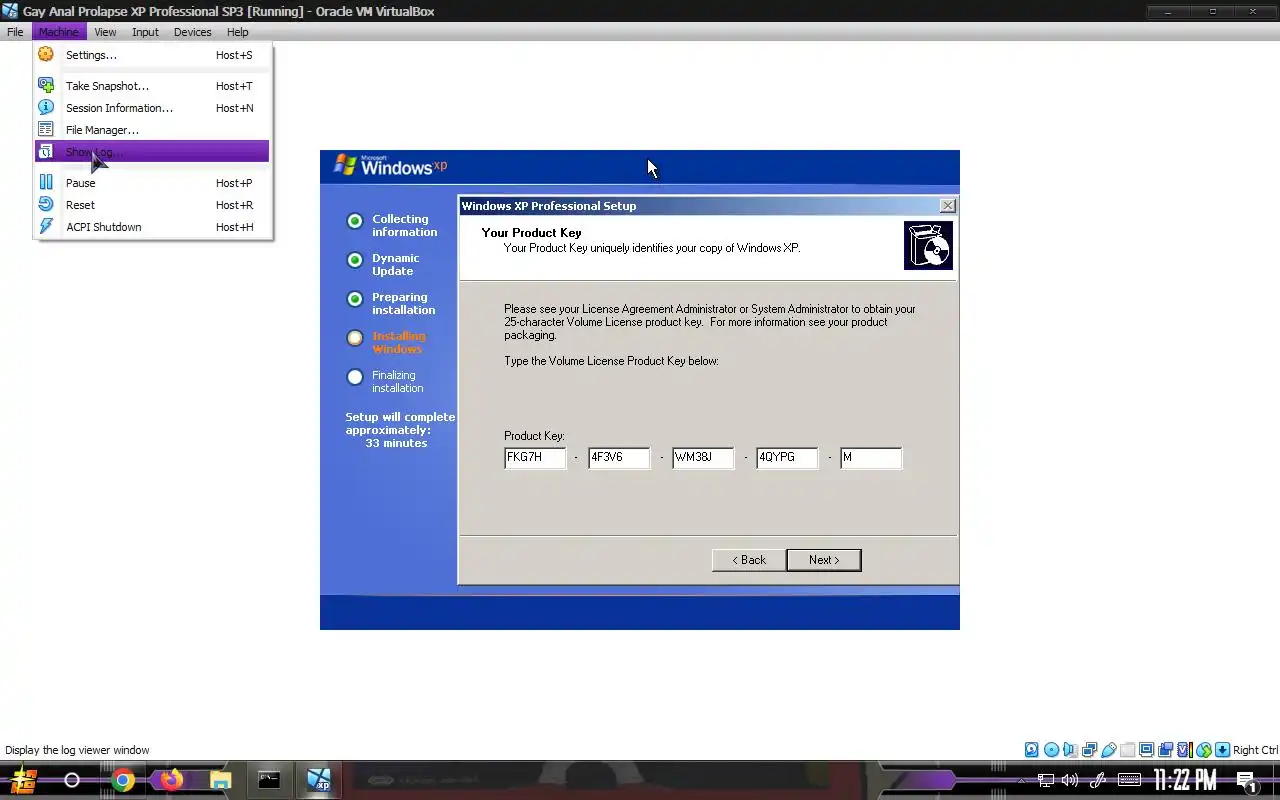This screenshot has width=1280, height=800.
Task: Click the keyboard capture arrow icon
Action: tap(1222, 750)
